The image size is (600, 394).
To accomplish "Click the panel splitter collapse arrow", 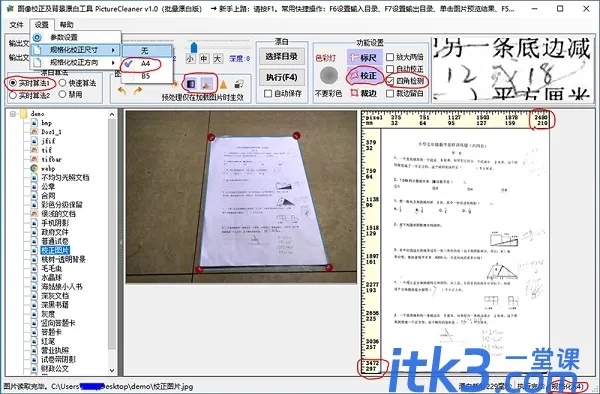I will click(121, 242).
